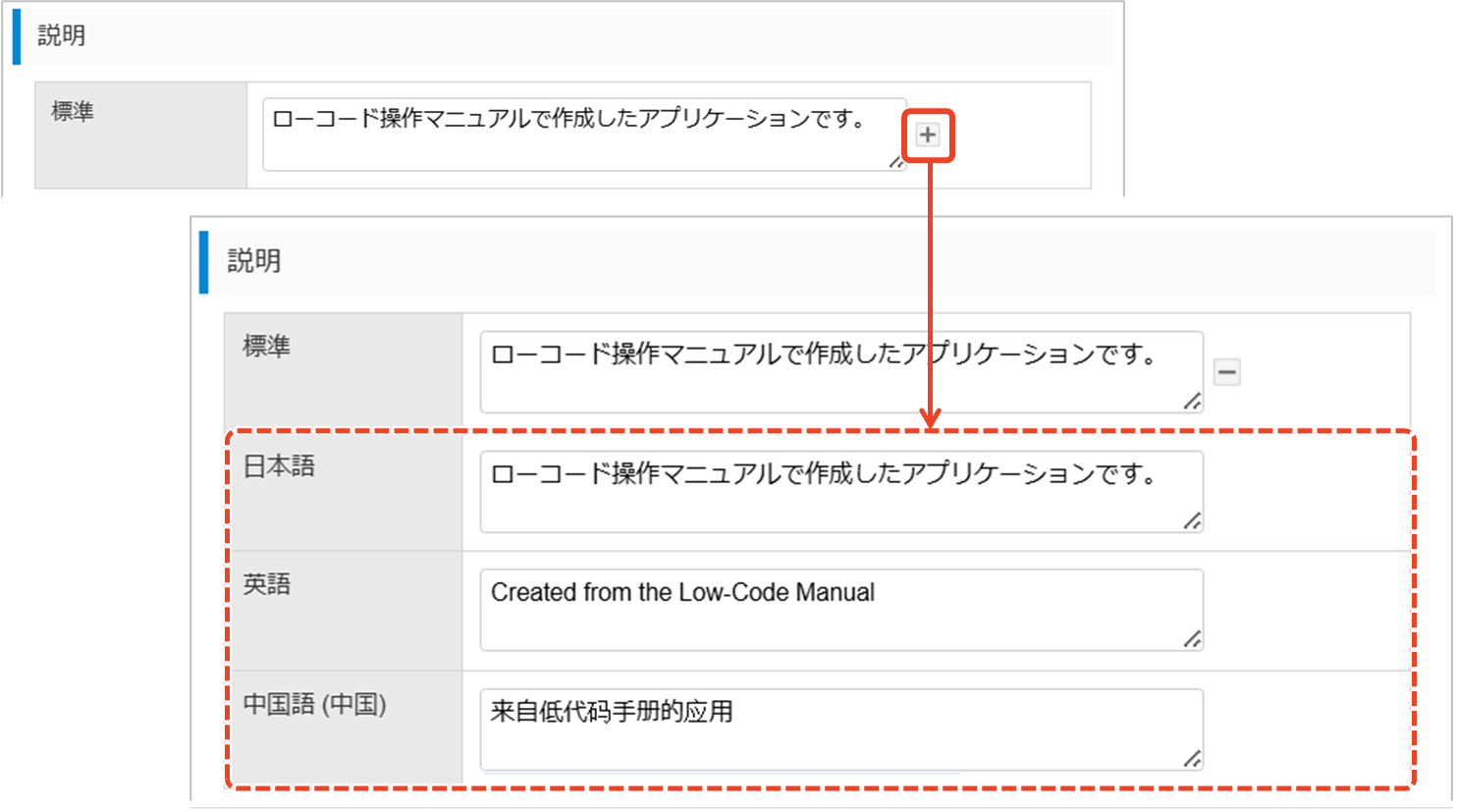Click the 説明 heading of the expanded panel

(254, 261)
